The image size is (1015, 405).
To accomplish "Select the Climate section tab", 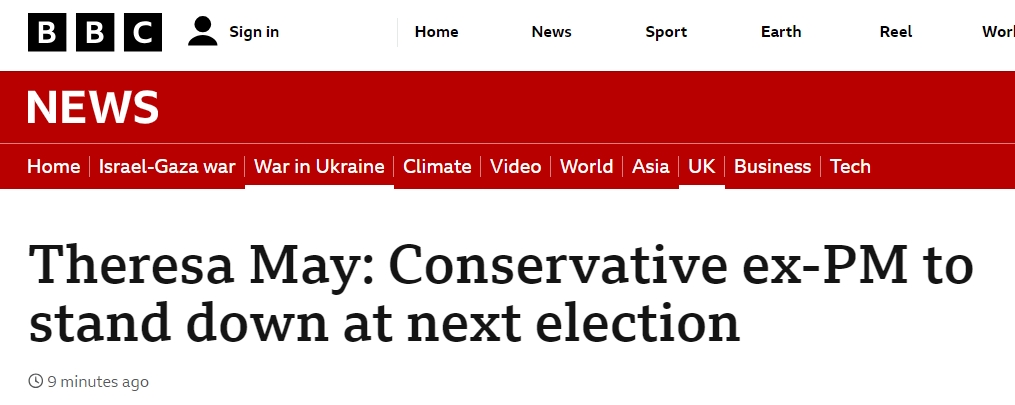I will coord(437,167).
